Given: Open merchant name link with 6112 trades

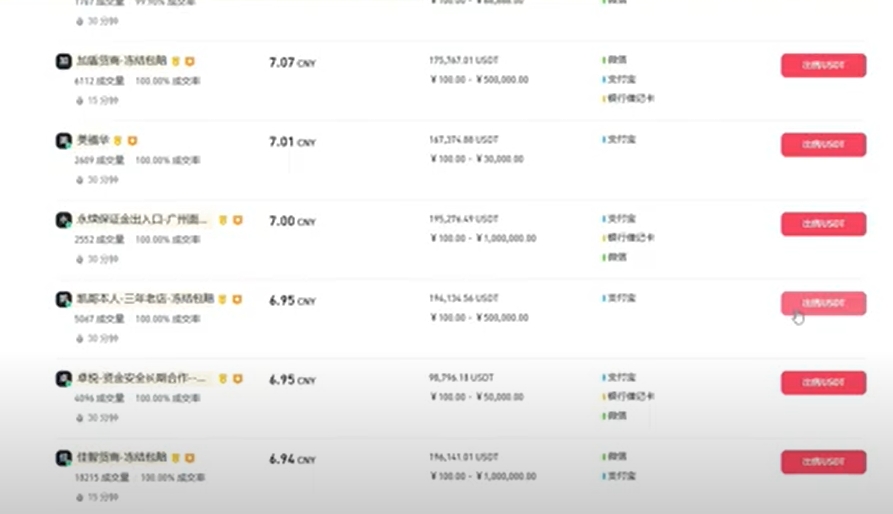Looking at the screenshot, I should click(x=121, y=62).
